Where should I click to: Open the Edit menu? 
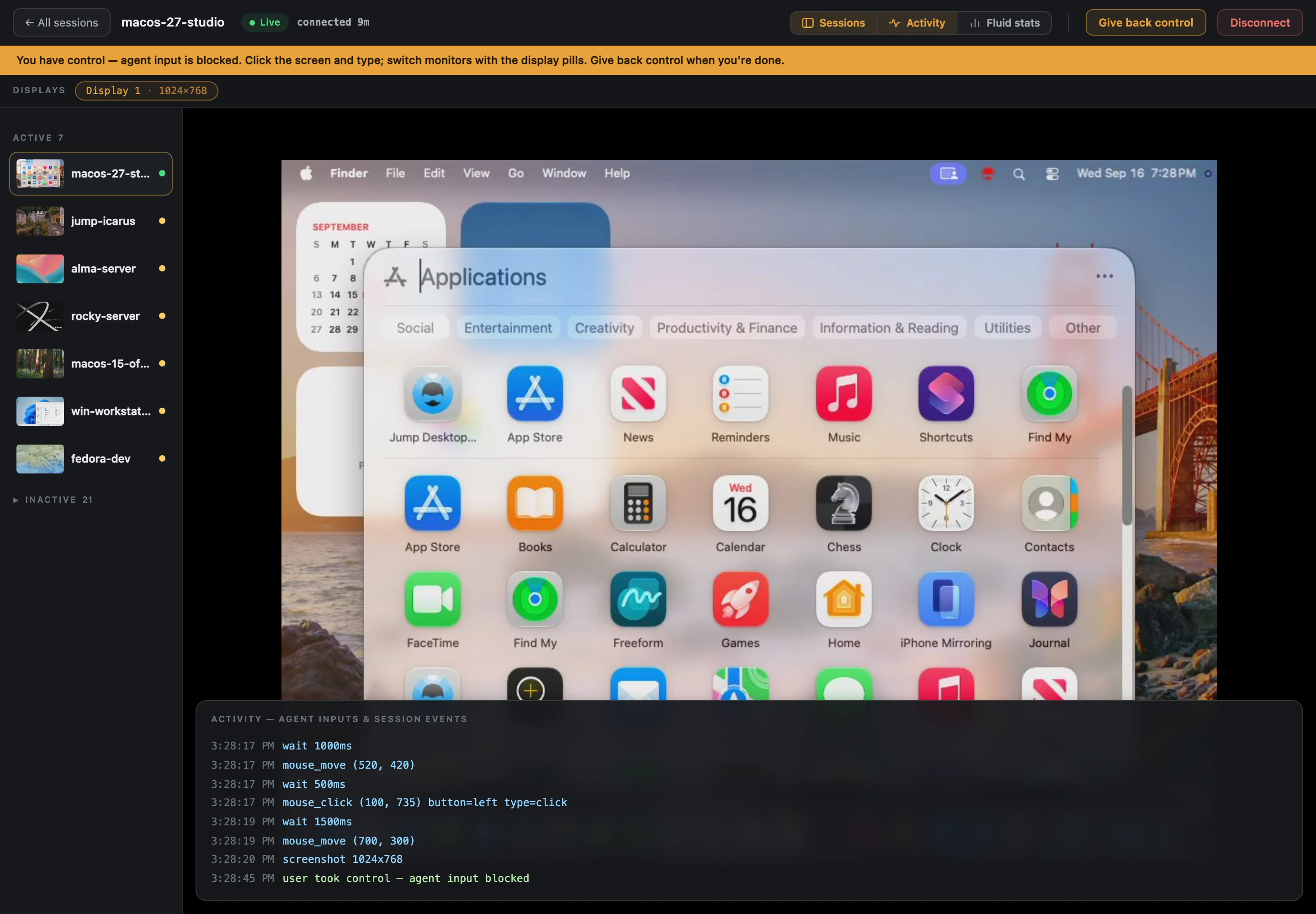[x=434, y=173]
